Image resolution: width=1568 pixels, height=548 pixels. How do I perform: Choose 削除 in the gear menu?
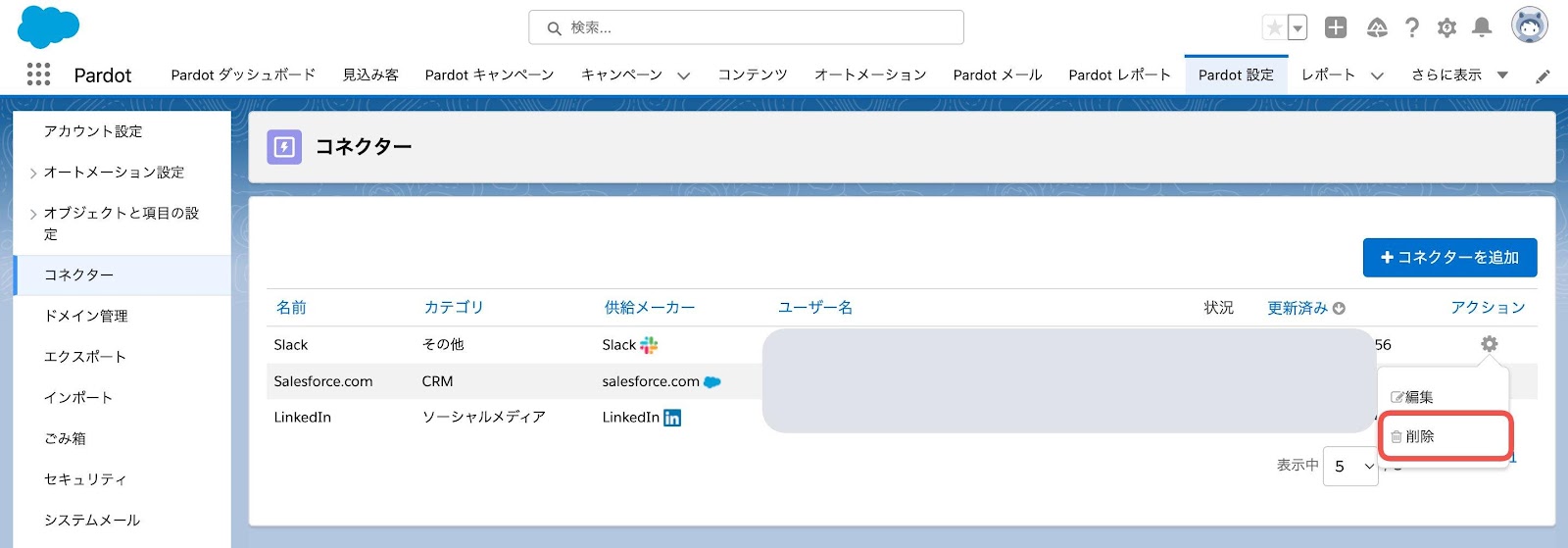point(1412,436)
